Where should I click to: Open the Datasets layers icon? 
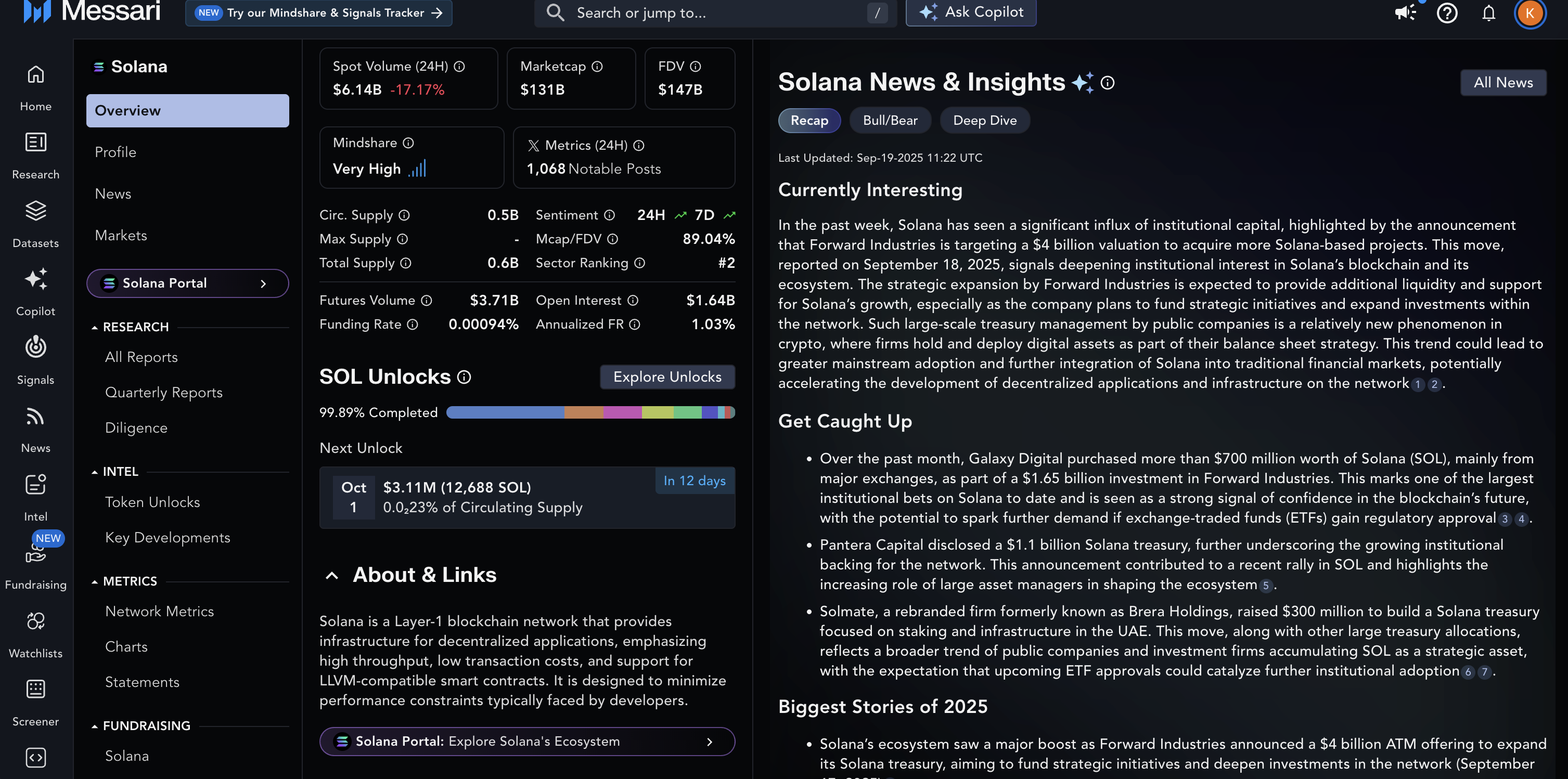click(35, 211)
